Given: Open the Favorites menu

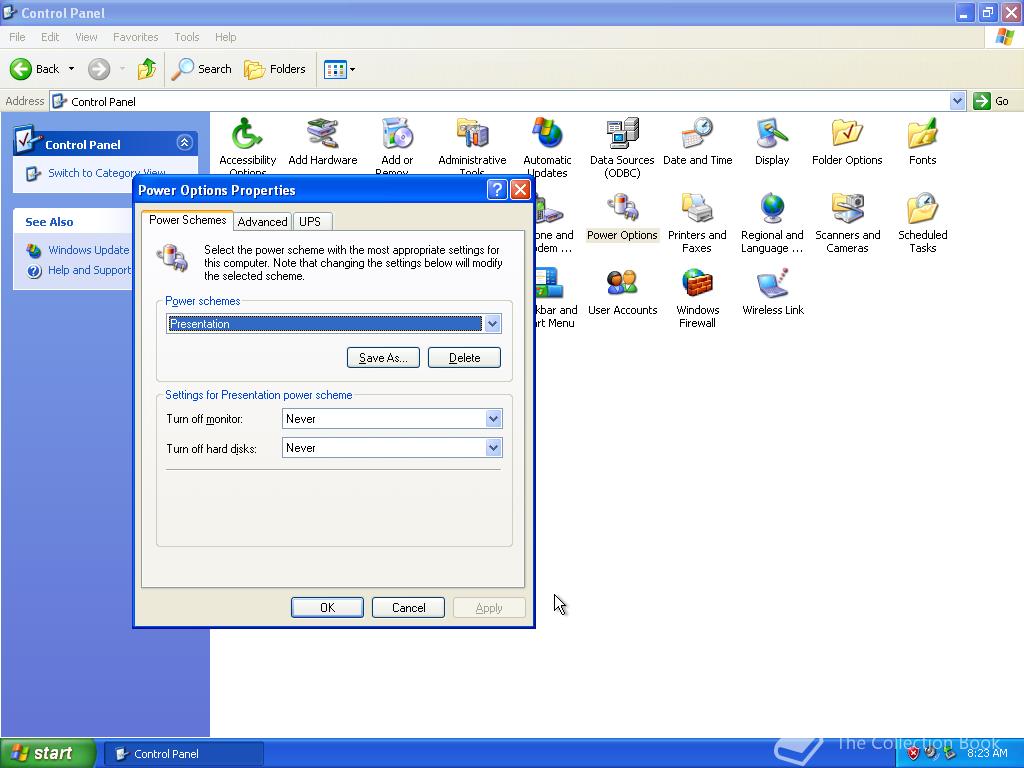Looking at the screenshot, I should click(x=135, y=37).
